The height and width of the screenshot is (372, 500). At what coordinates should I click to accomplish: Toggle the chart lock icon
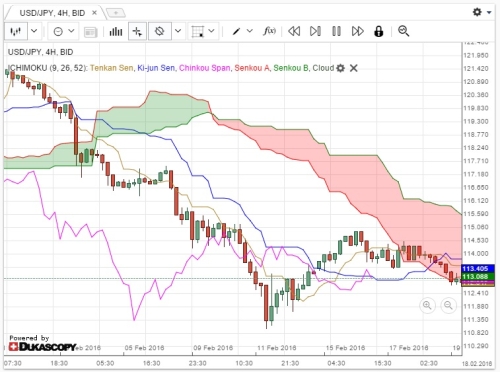point(378,31)
